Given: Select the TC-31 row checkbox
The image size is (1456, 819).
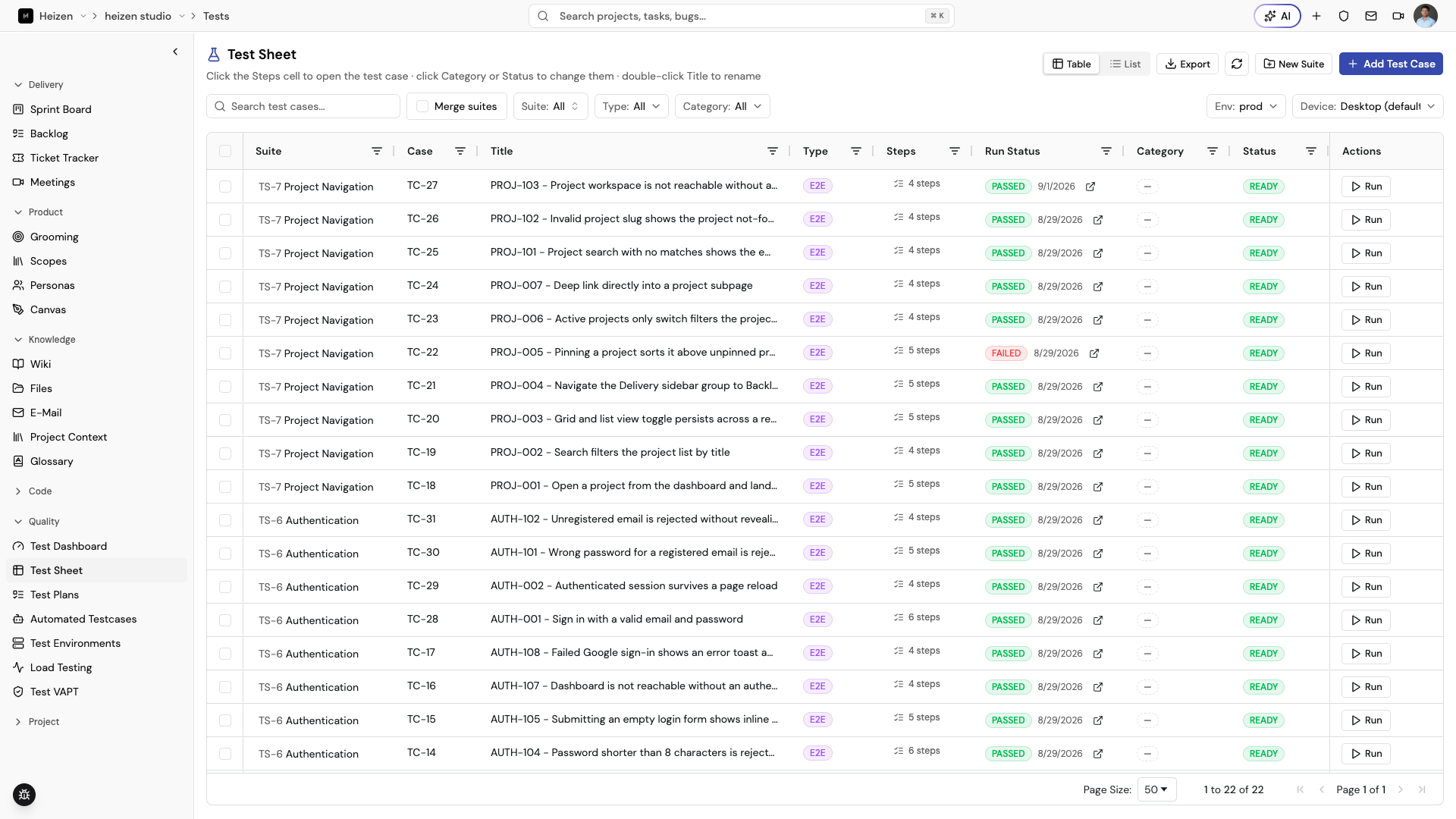Looking at the screenshot, I should [225, 520].
